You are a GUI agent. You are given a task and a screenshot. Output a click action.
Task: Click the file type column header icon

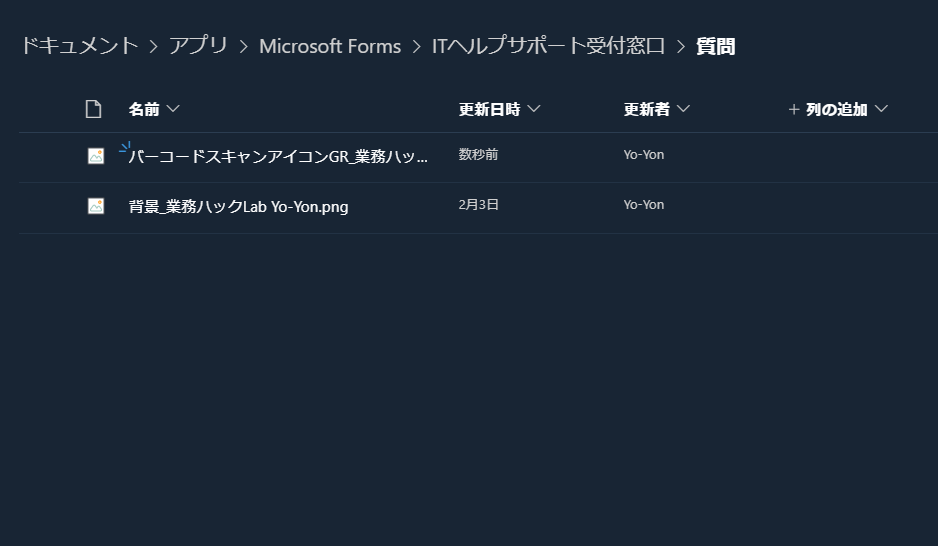pyautogui.click(x=93, y=109)
